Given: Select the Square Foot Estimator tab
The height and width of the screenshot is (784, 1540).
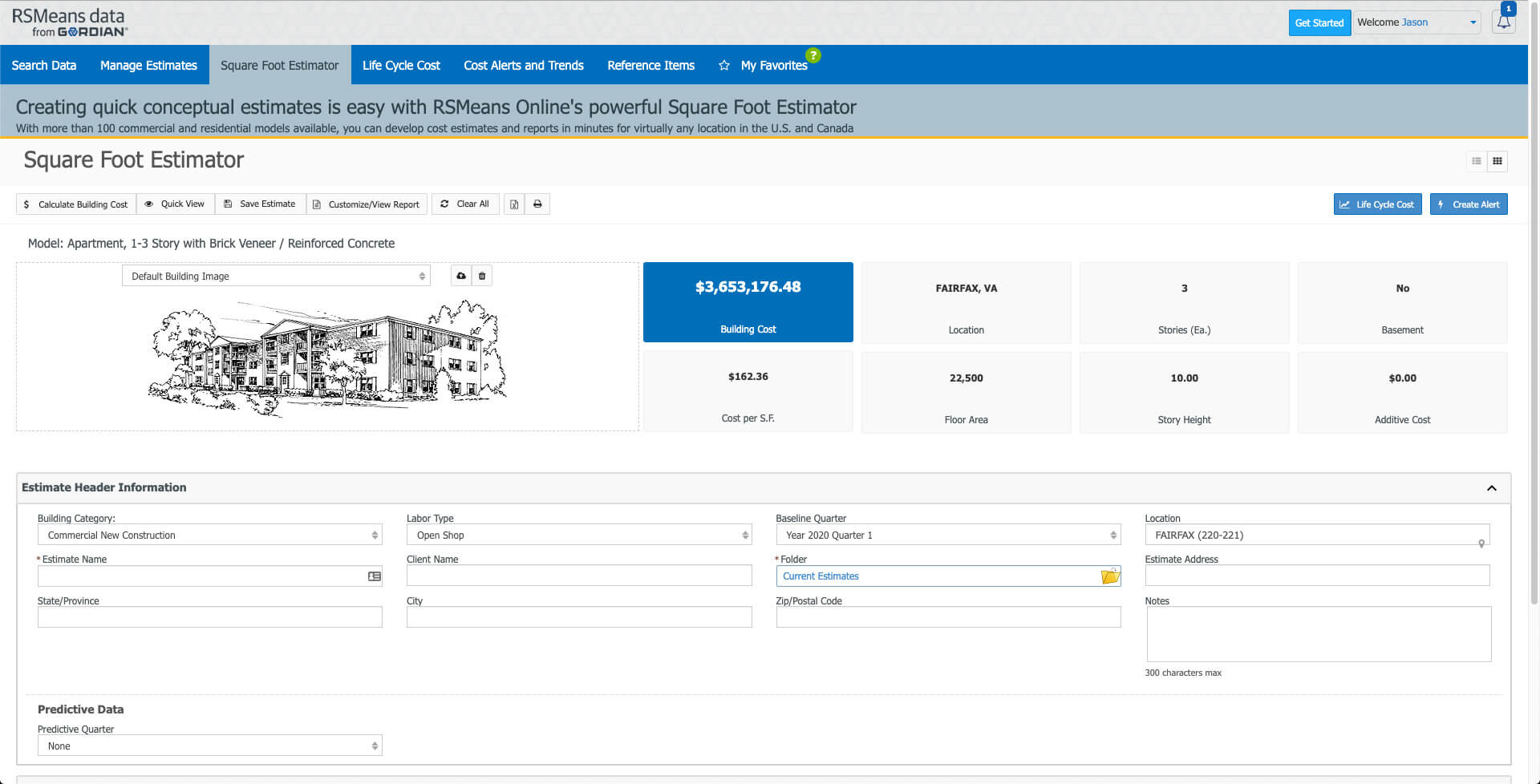Looking at the screenshot, I should [x=280, y=65].
